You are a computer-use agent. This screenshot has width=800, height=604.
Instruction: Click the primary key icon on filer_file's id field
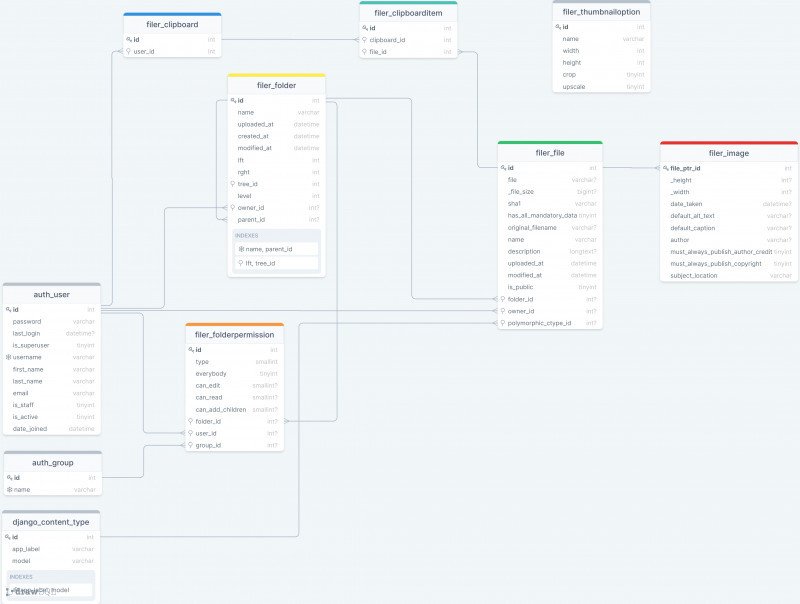(x=502, y=167)
